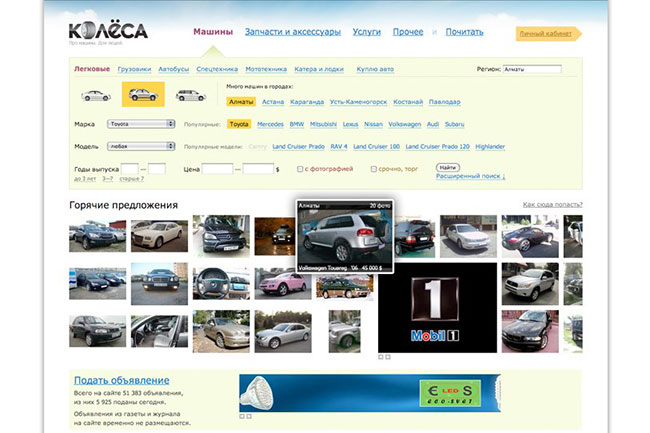
Task: Switch to Мототехника category
Action: coord(266,69)
